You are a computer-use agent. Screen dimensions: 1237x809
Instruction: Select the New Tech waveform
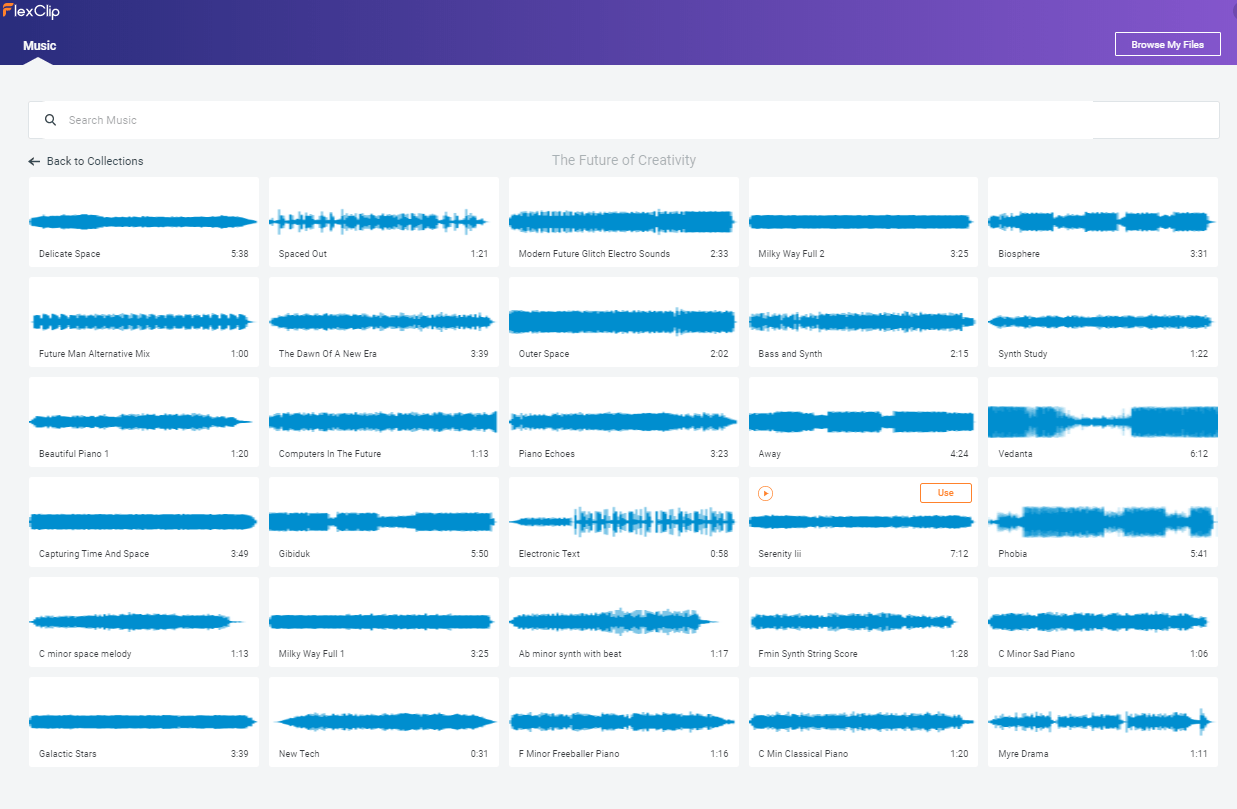coord(385,721)
